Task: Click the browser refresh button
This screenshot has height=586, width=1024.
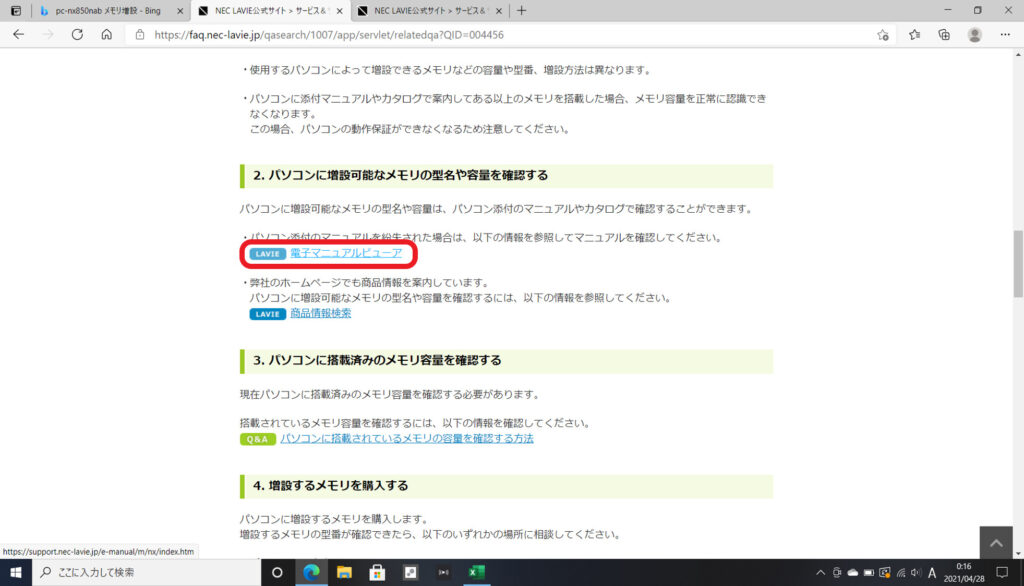Action: tap(77, 34)
